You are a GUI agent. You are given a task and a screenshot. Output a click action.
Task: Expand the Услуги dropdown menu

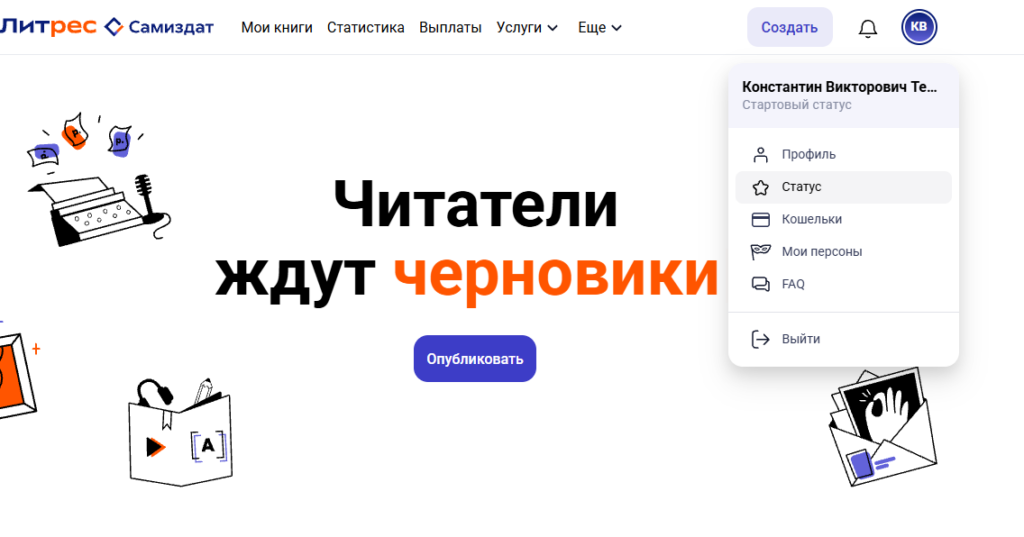click(x=526, y=28)
